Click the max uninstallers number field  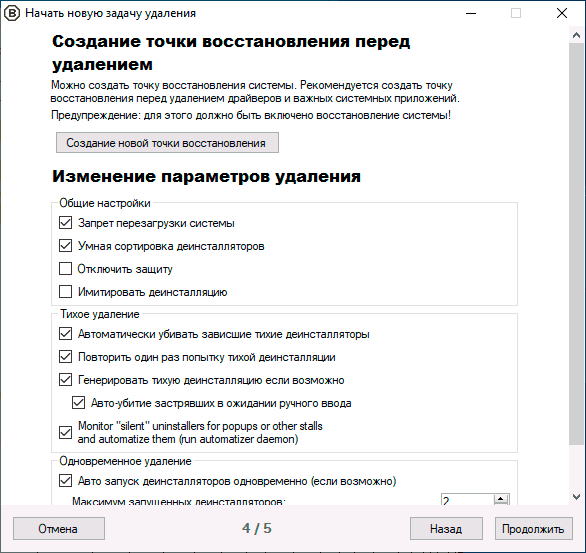pos(467,499)
